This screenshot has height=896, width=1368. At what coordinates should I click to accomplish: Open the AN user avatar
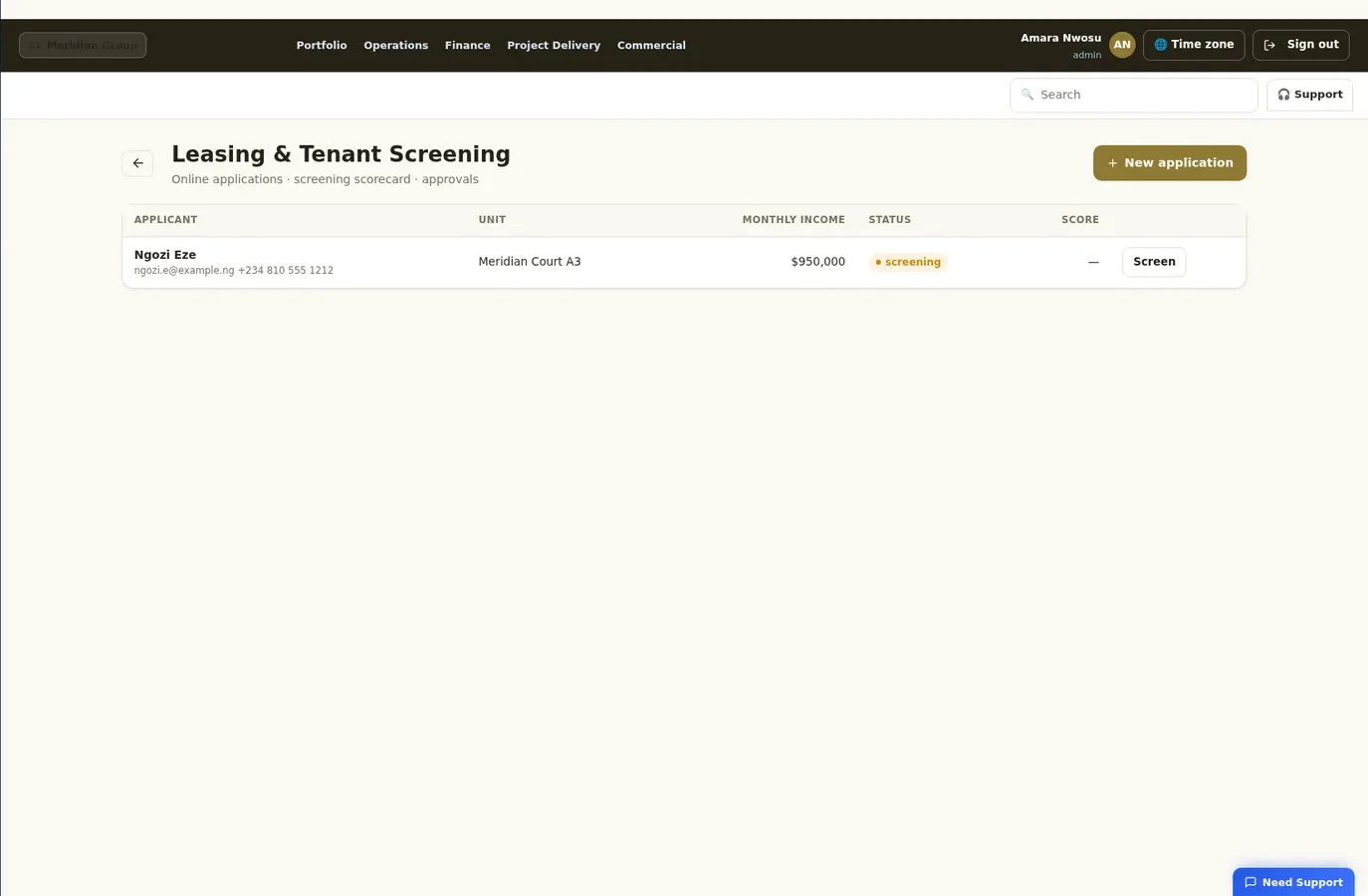(1122, 45)
